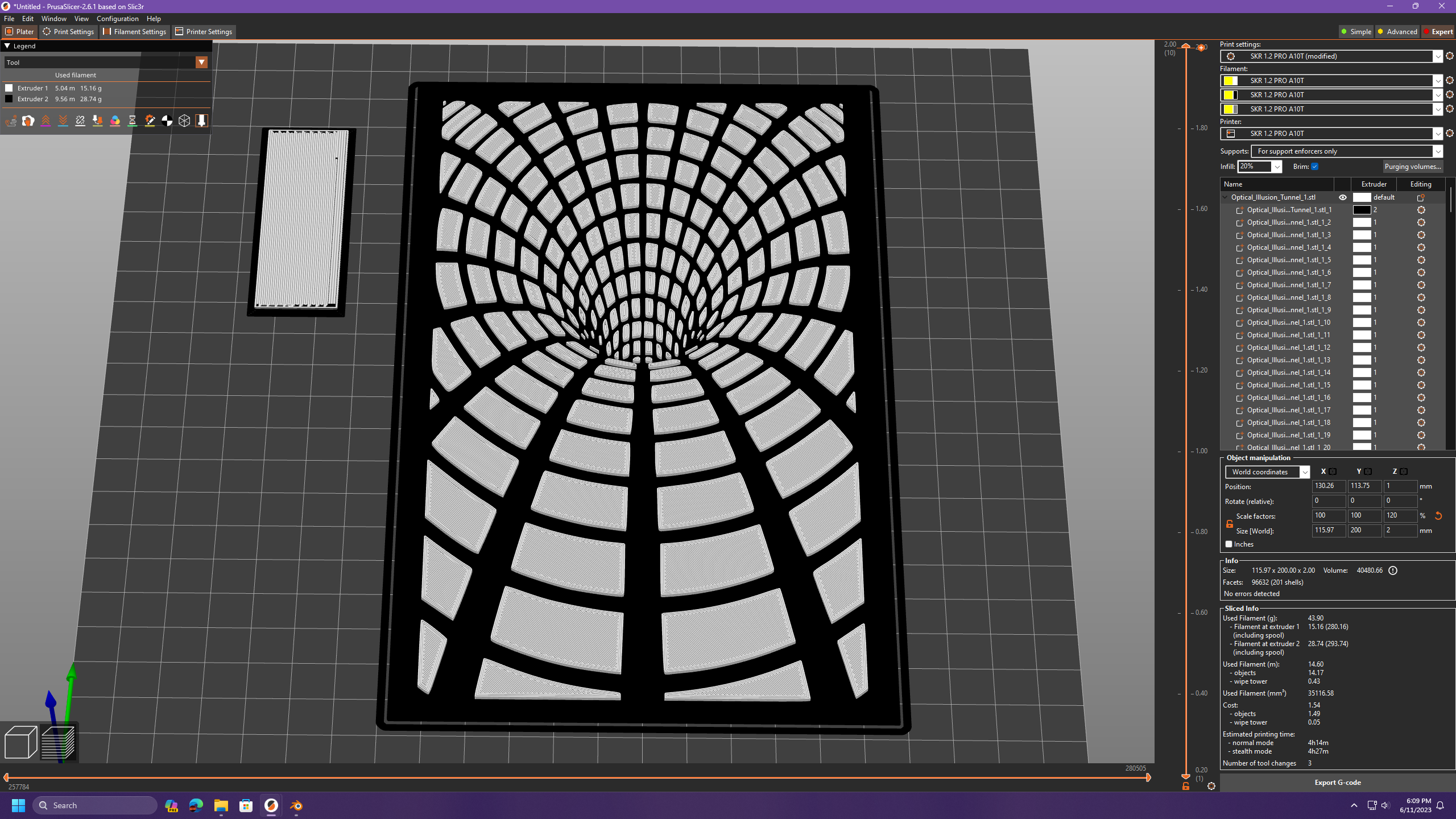Toggle center of gravity marker icon
This screenshot has width=1456, height=819.
point(167,121)
